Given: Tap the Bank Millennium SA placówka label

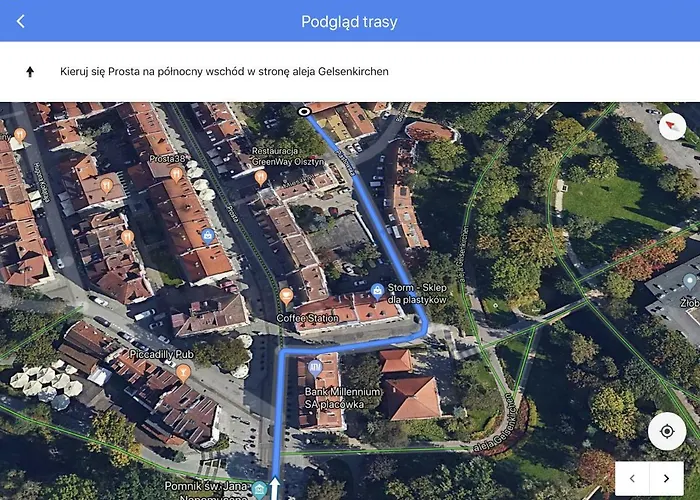Looking at the screenshot, I should click(x=343, y=398).
